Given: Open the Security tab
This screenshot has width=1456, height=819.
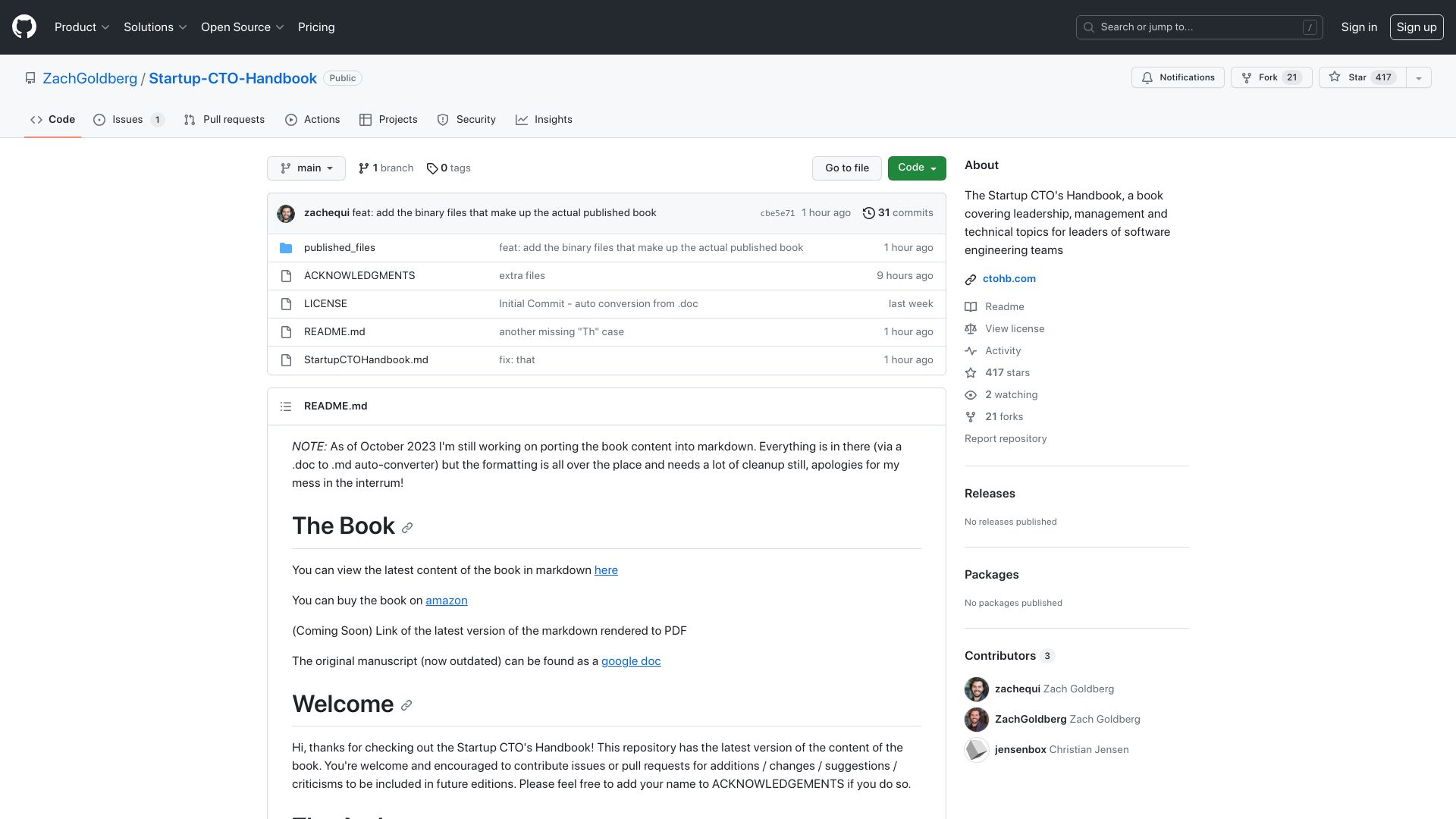Looking at the screenshot, I should [x=466, y=120].
